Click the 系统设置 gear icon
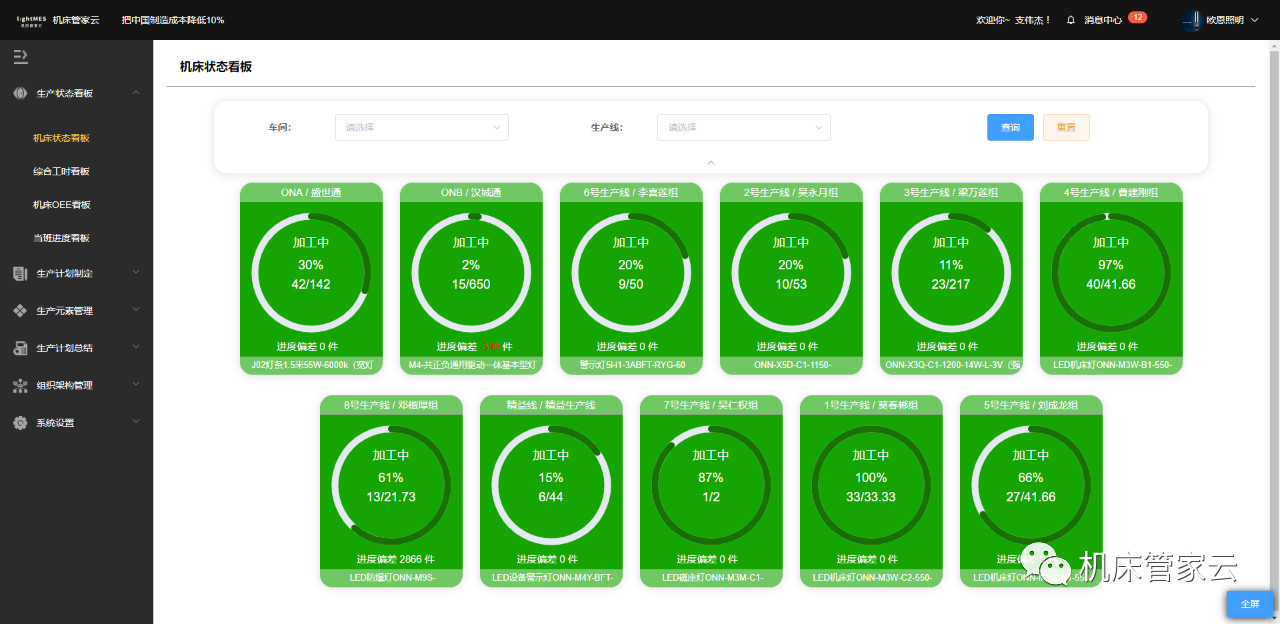The height and width of the screenshot is (624, 1280). click(x=20, y=423)
